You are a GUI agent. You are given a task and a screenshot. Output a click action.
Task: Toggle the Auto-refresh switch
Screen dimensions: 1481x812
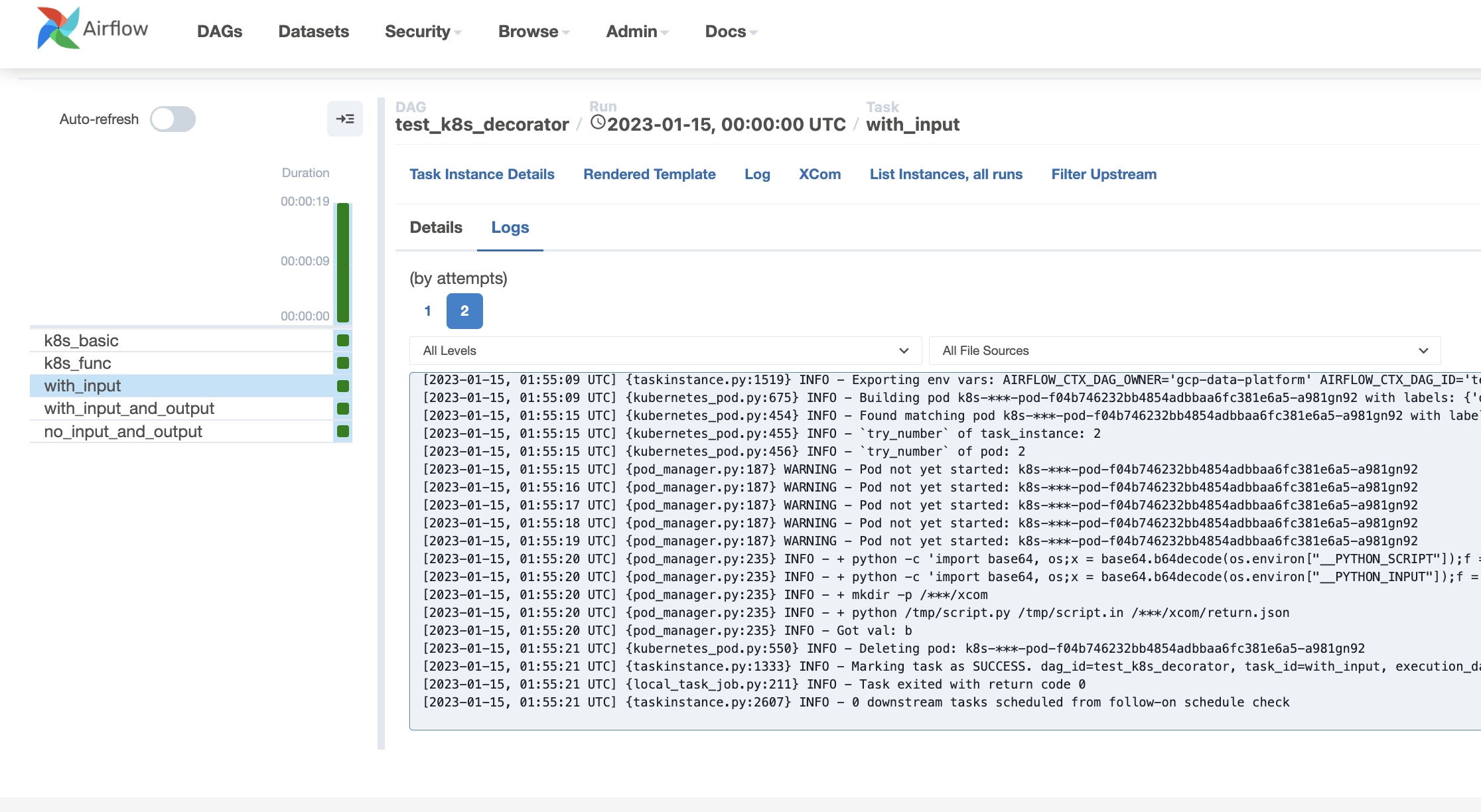pyautogui.click(x=173, y=119)
